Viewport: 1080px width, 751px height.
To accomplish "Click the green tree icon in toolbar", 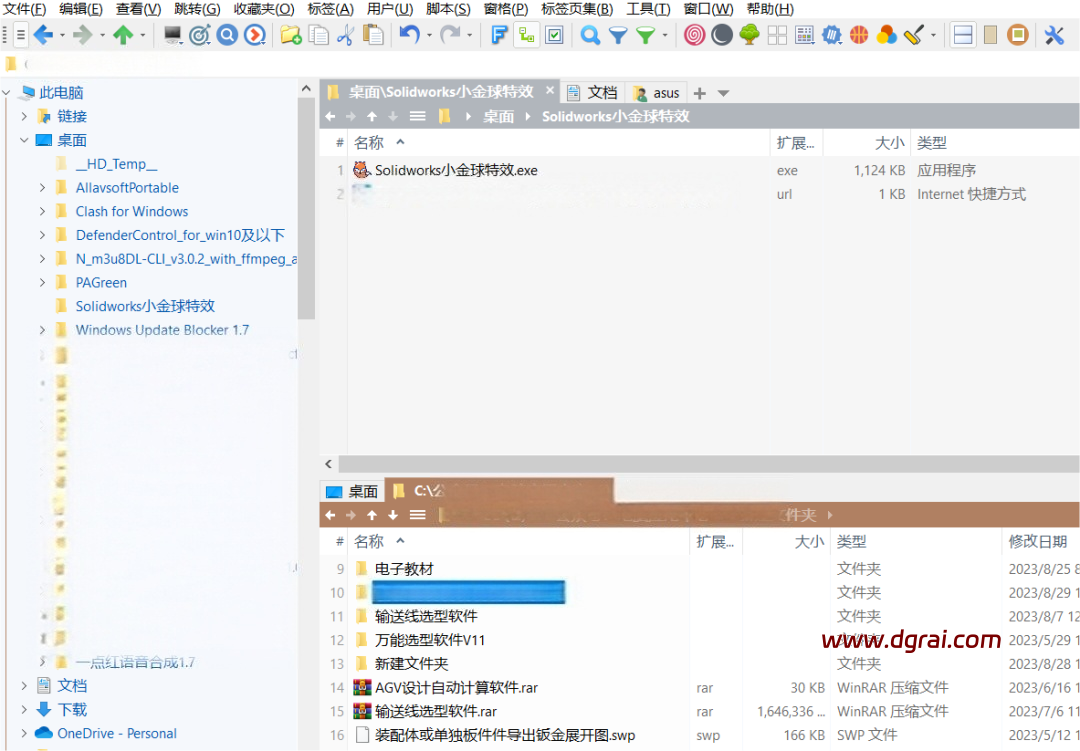I will pyautogui.click(x=749, y=35).
